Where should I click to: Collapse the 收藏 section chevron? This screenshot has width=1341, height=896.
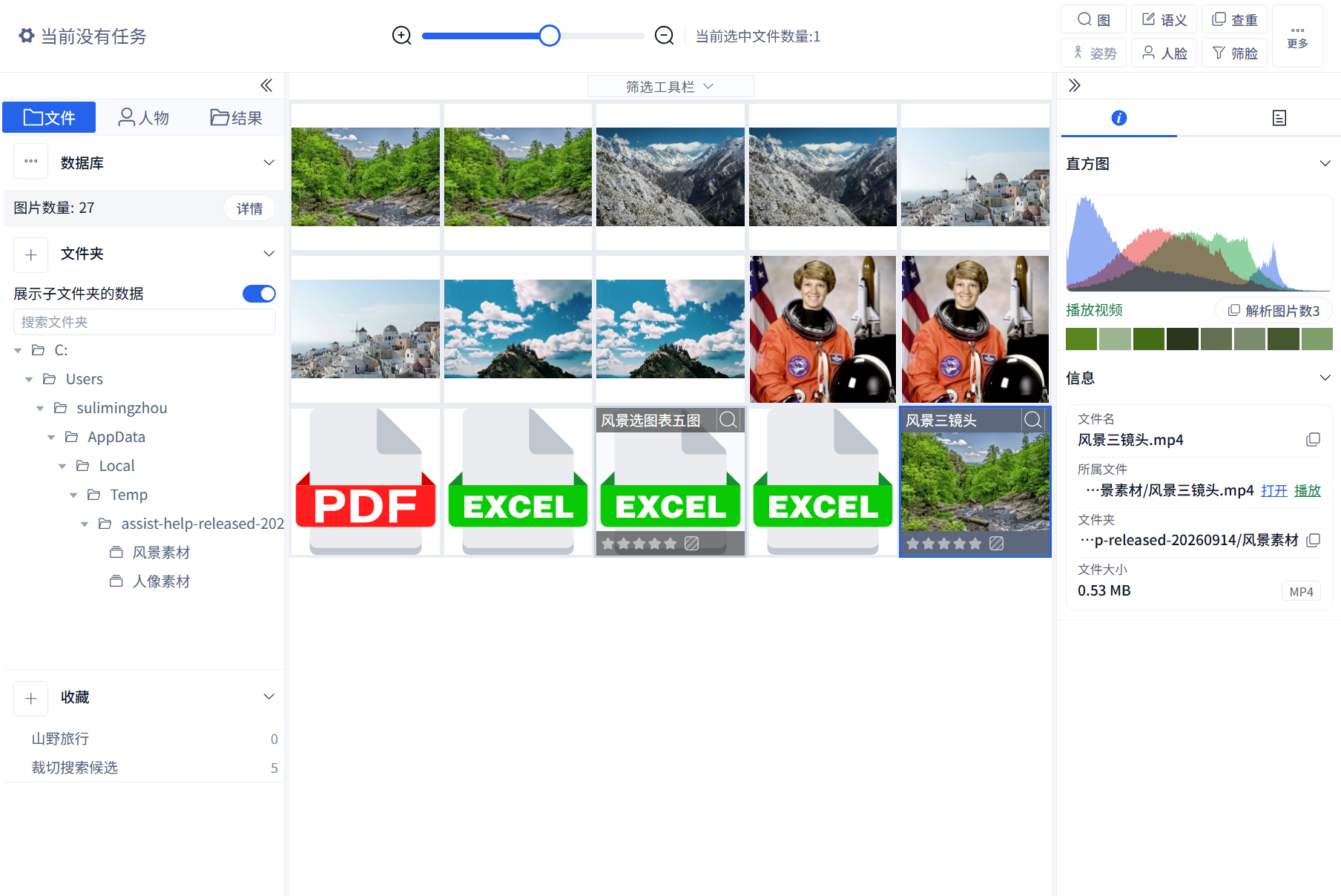(x=269, y=696)
